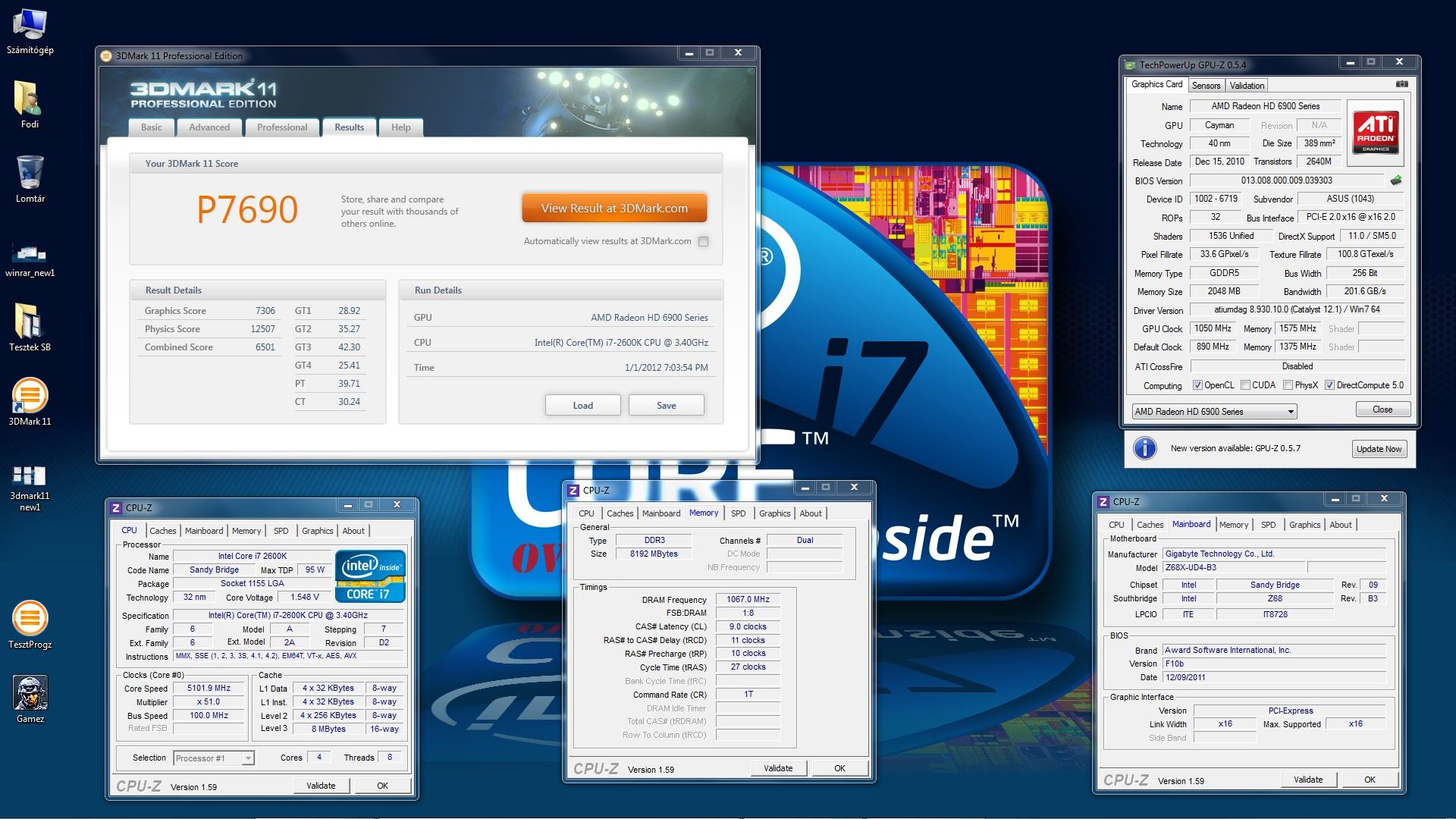The height and width of the screenshot is (819, 1456).
Task: Click the CPU-Z Mainboard window title icon
Action: coord(1104,501)
